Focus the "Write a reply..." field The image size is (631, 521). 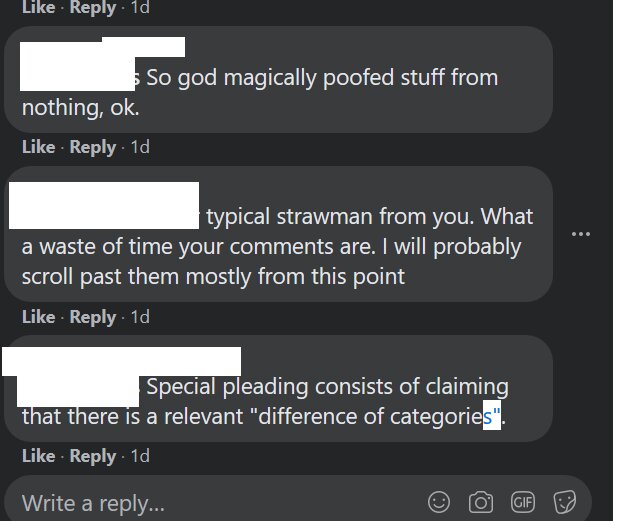pos(298,502)
